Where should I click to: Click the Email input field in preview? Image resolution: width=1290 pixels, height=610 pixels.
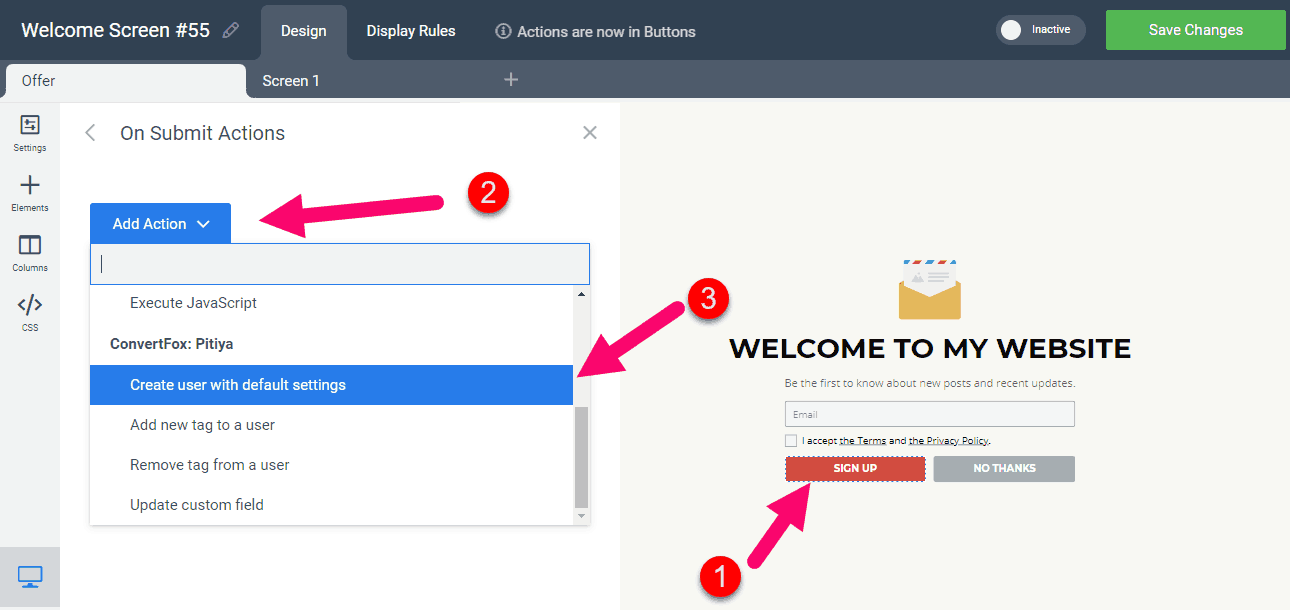930,414
